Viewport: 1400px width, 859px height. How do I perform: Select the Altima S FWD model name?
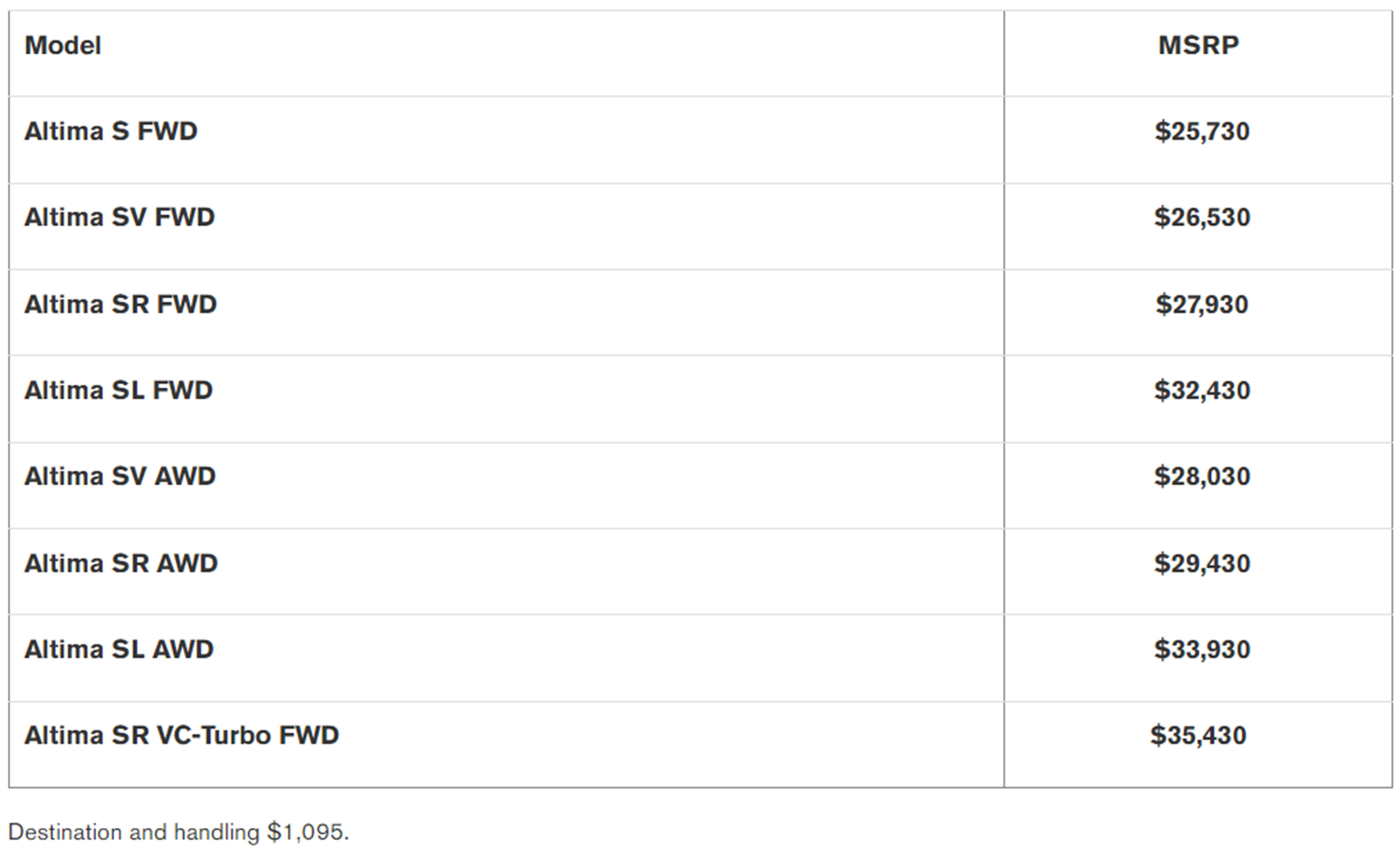111,131
